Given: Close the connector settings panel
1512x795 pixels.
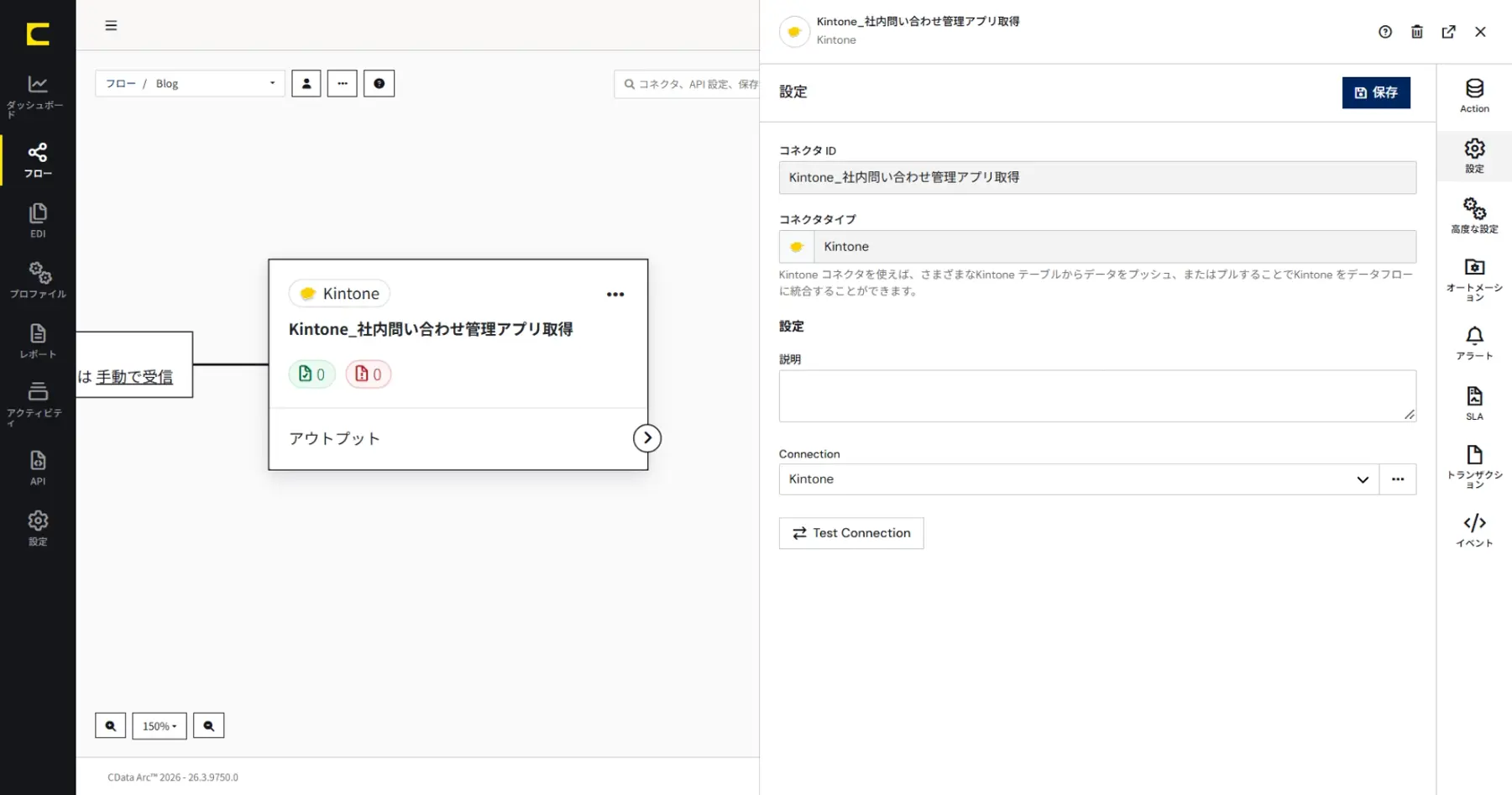Looking at the screenshot, I should [1480, 32].
